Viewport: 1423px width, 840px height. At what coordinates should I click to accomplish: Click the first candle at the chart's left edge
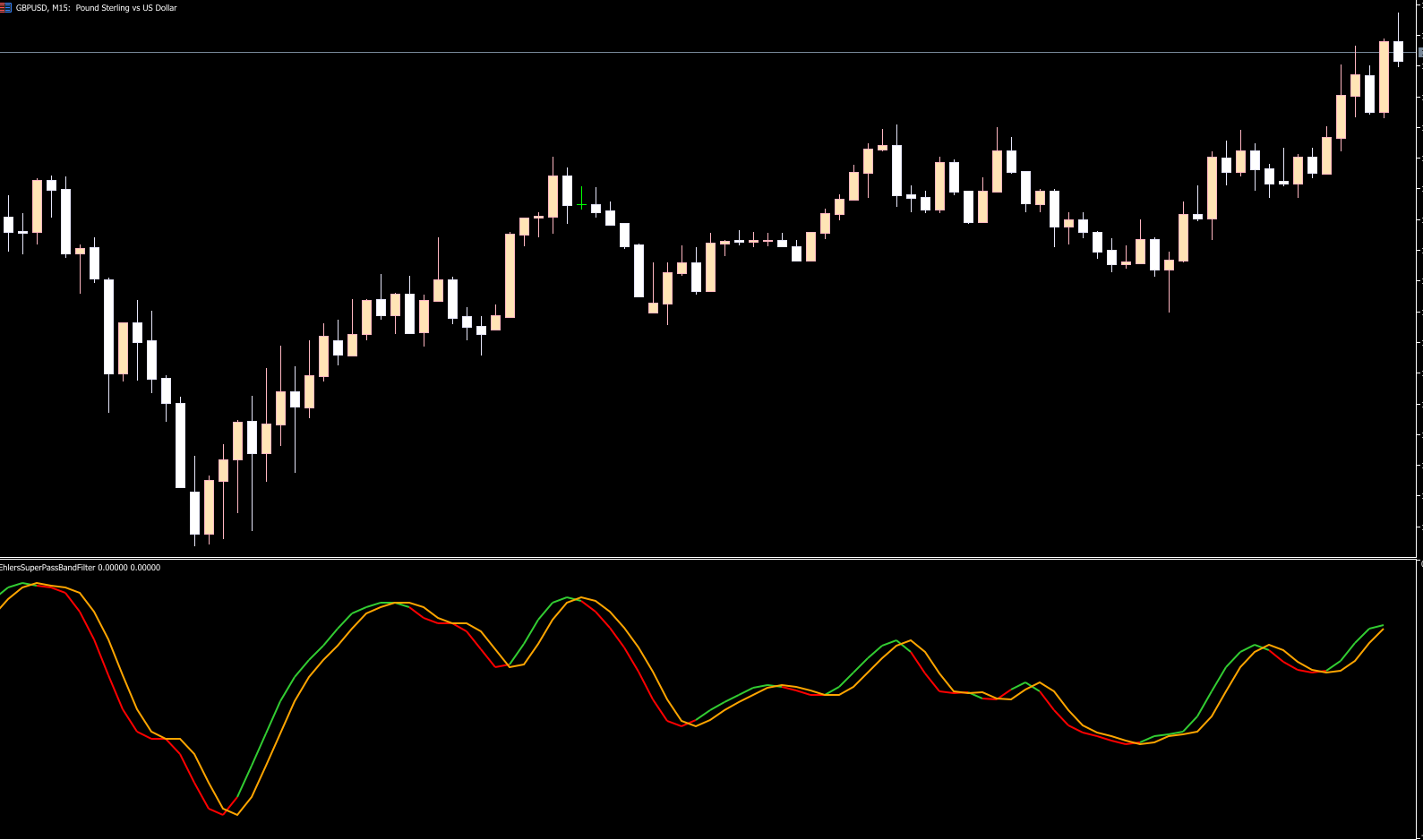click(8, 224)
